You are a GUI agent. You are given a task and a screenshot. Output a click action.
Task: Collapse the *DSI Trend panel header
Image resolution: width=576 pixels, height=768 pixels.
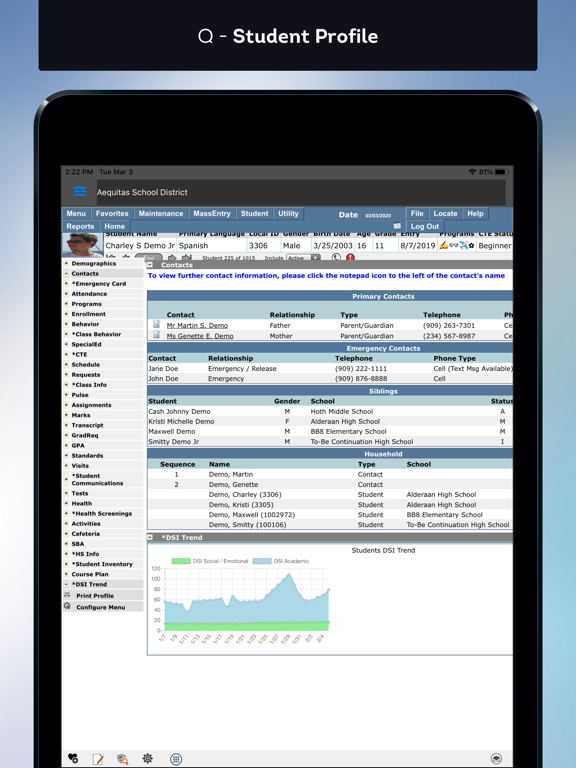click(150, 537)
